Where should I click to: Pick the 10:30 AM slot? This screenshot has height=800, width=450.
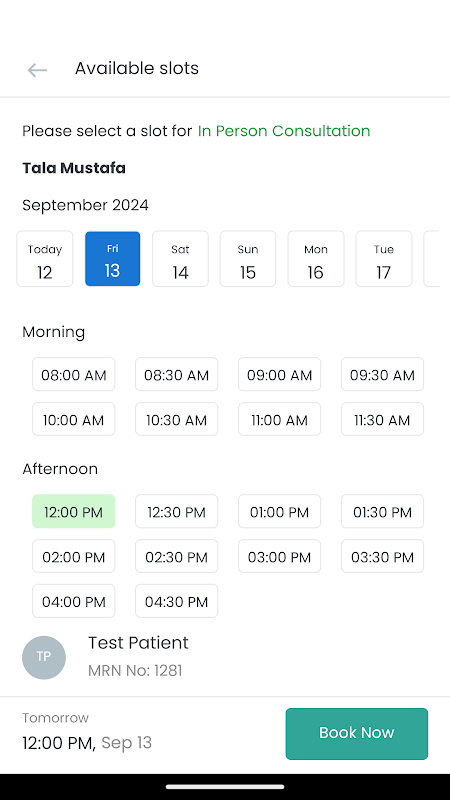pyautogui.click(x=177, y=419)
